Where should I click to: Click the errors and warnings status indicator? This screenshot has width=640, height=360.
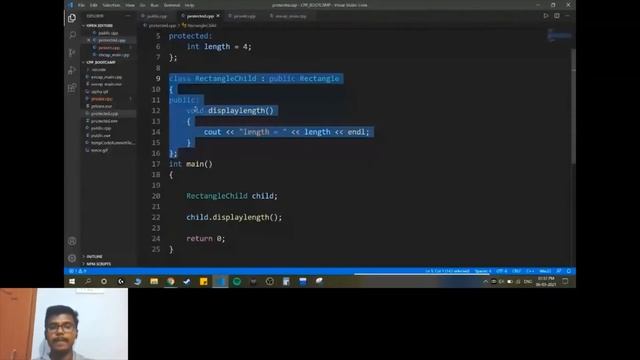tap(78, 271)
